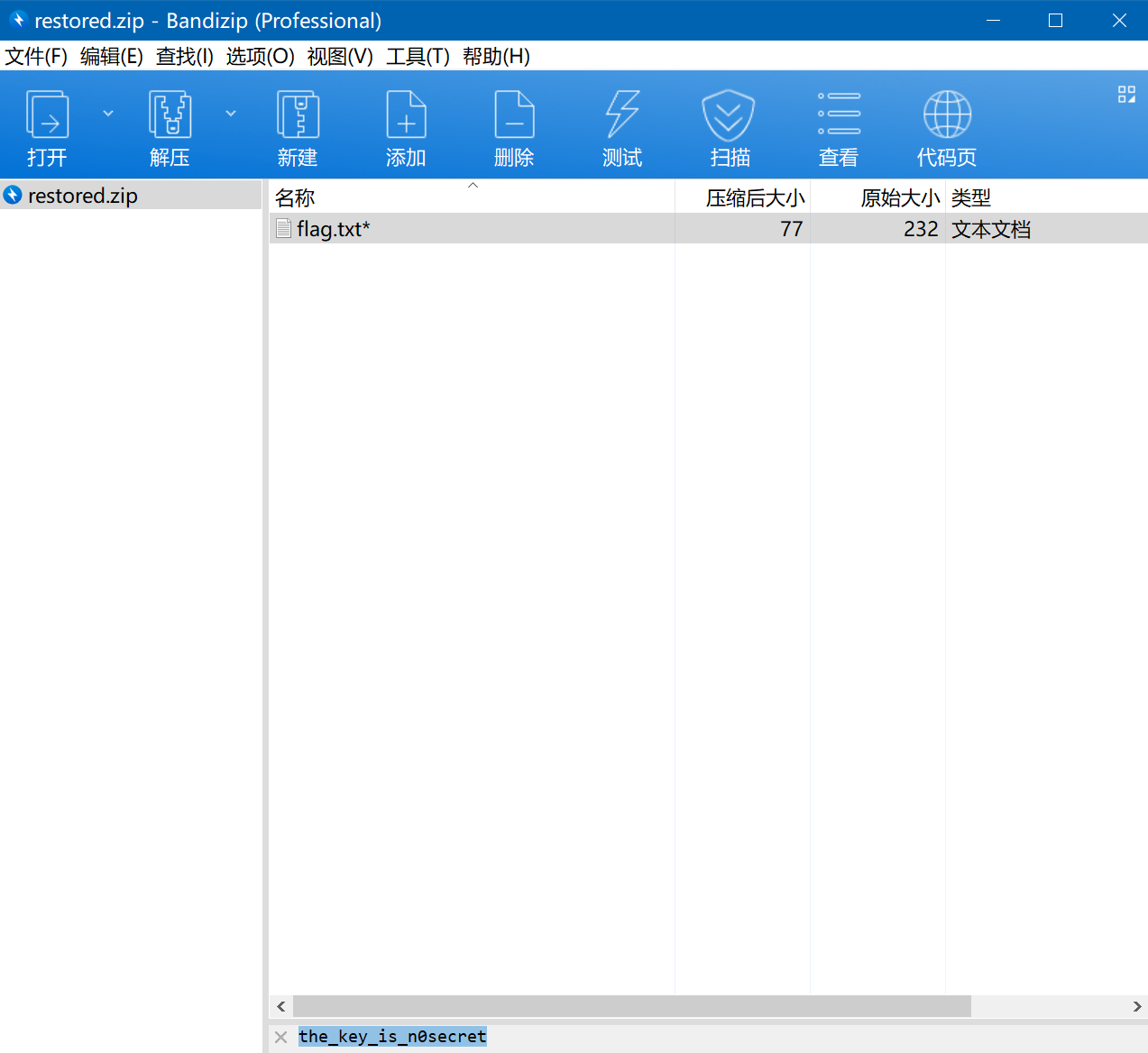Click the New archive (新建) icon

coord(298,115)
